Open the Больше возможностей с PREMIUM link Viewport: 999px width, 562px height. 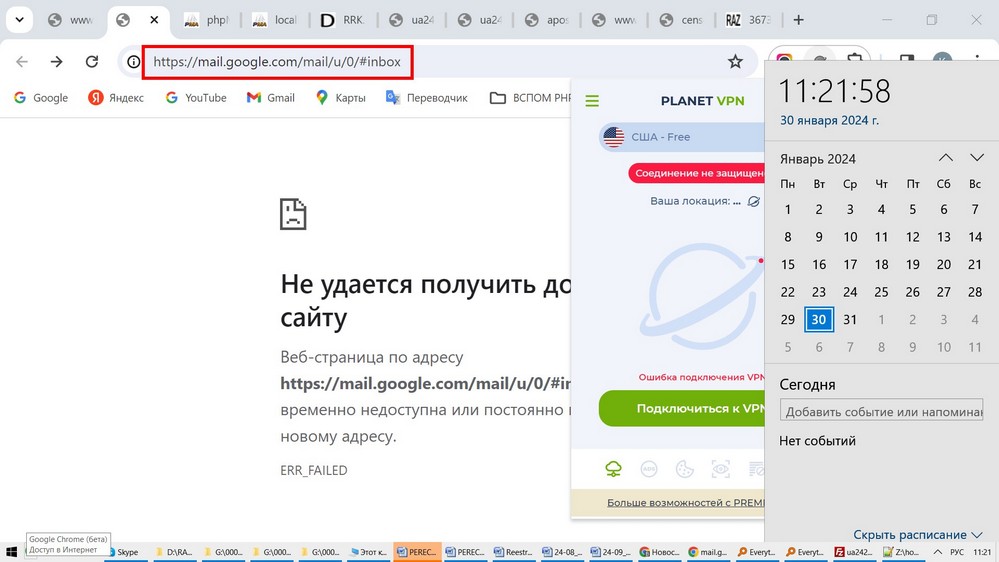coord(685,503)
